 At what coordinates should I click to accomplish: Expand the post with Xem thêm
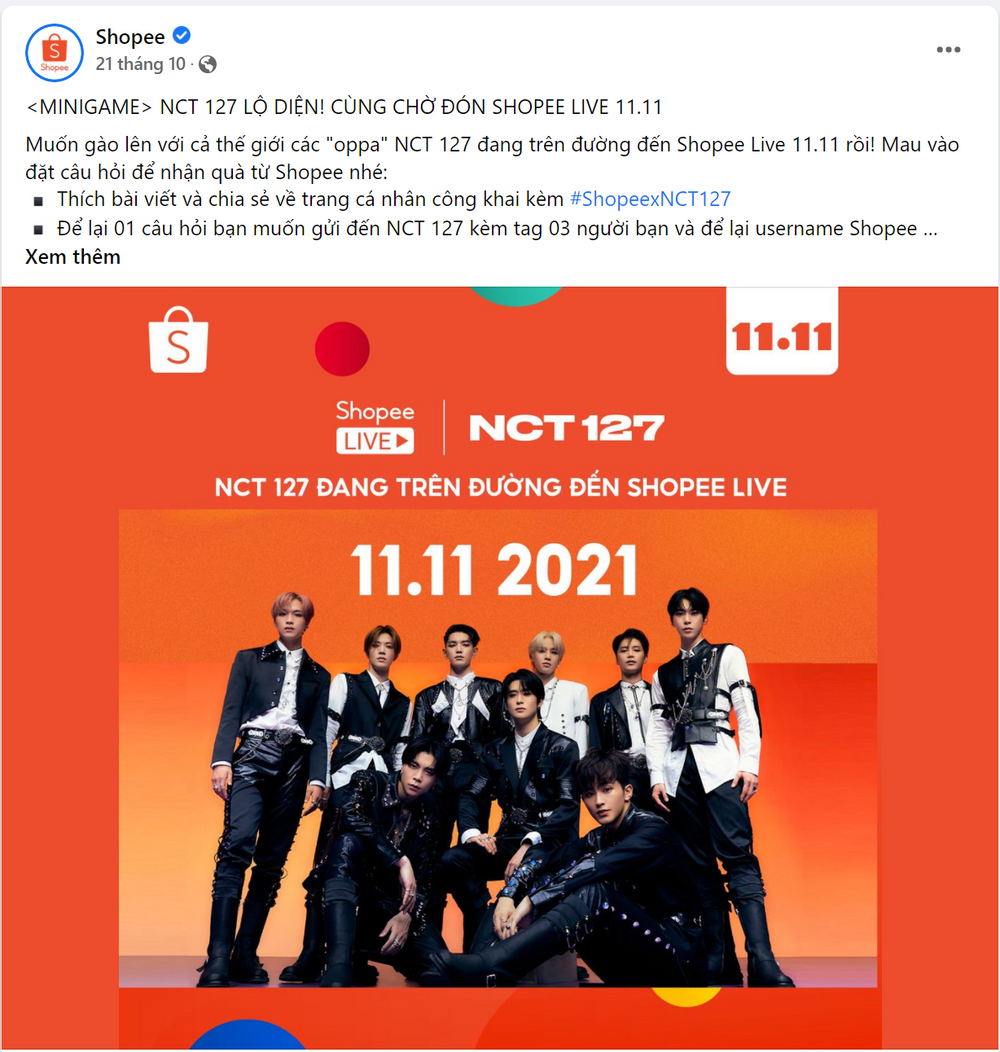(x=72, y=257)
